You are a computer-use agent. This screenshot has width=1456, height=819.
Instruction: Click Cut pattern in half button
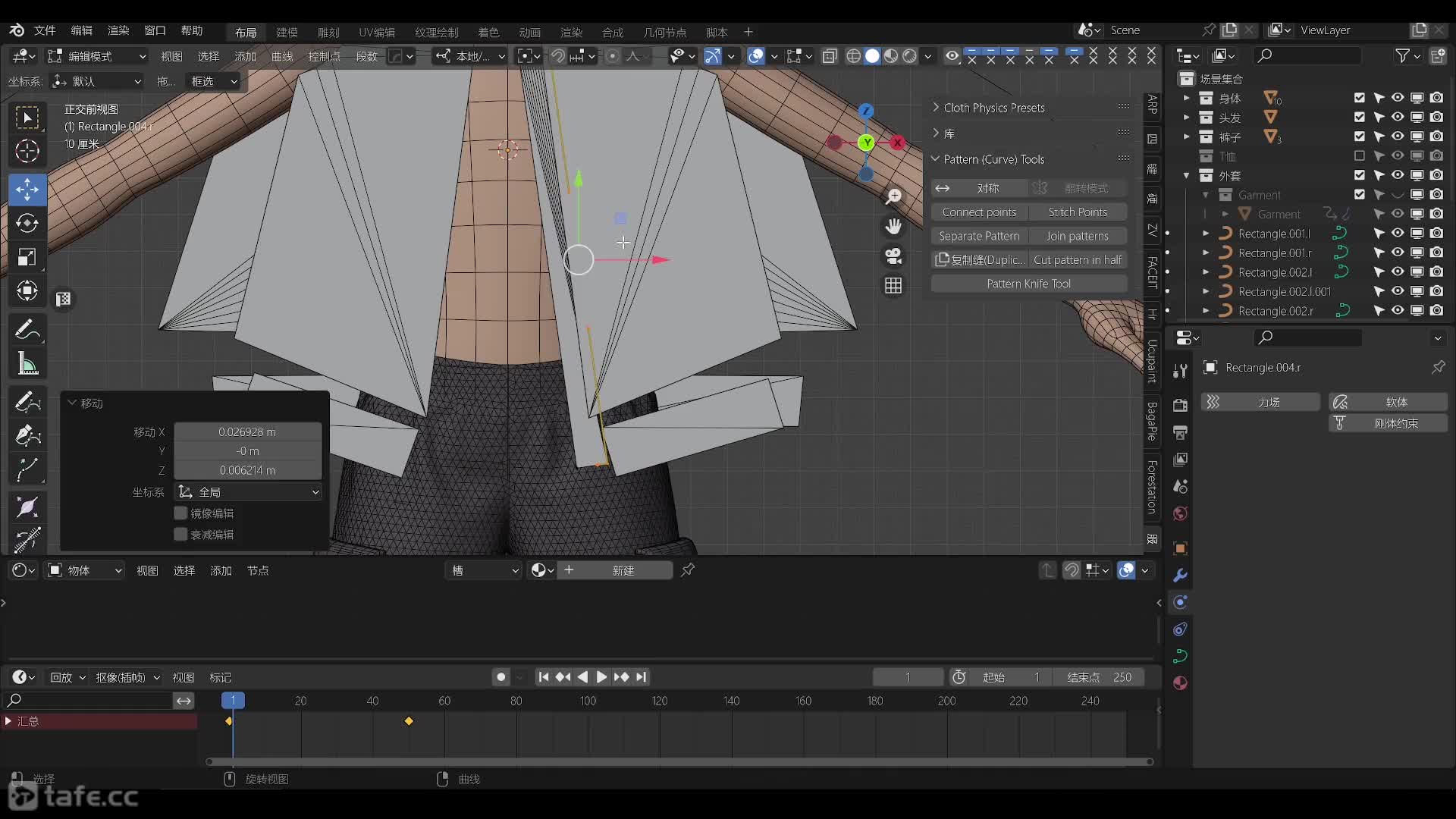click(x=1078, y=260)
